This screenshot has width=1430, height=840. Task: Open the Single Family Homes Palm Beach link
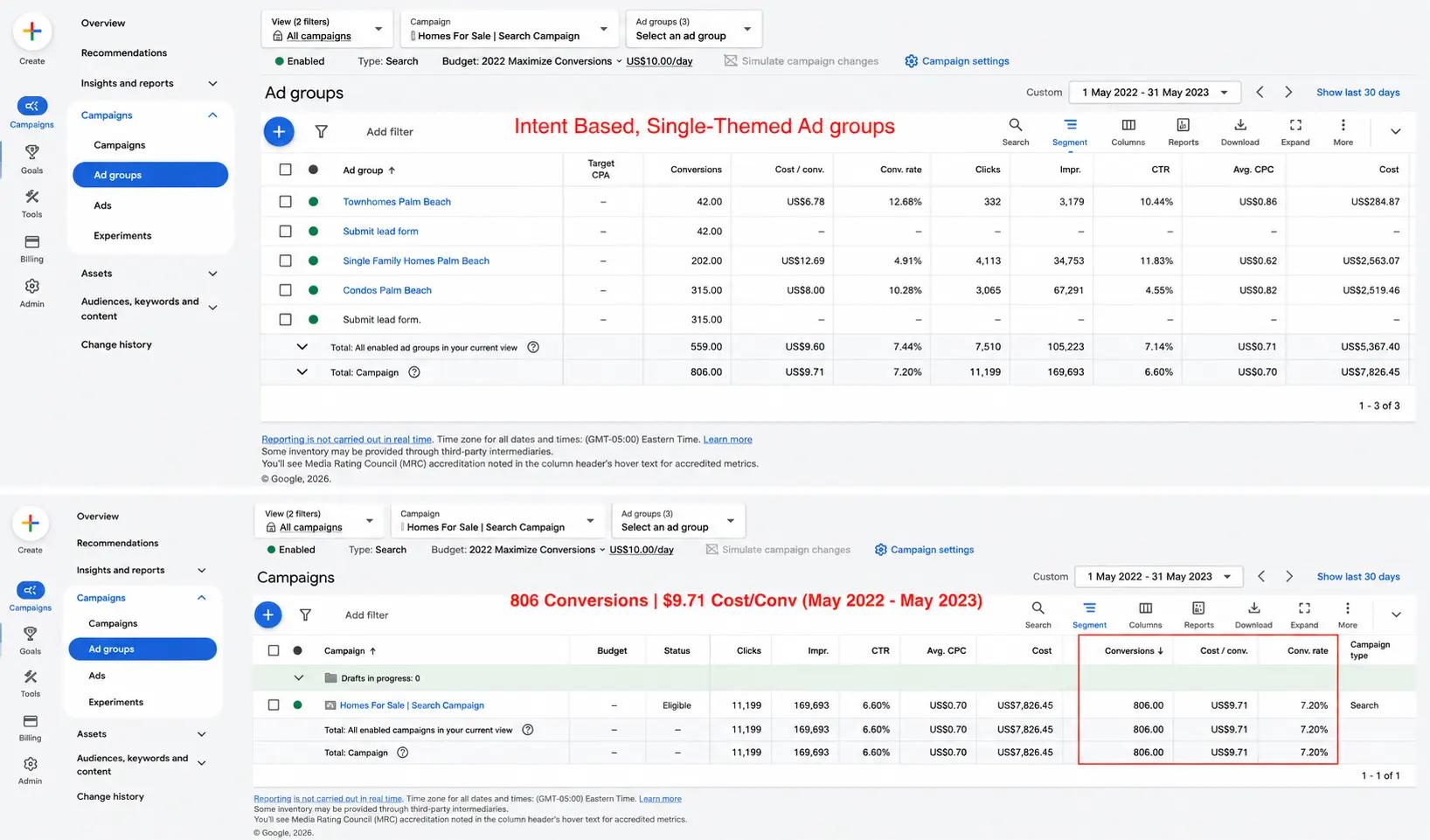tap(416, 260)
